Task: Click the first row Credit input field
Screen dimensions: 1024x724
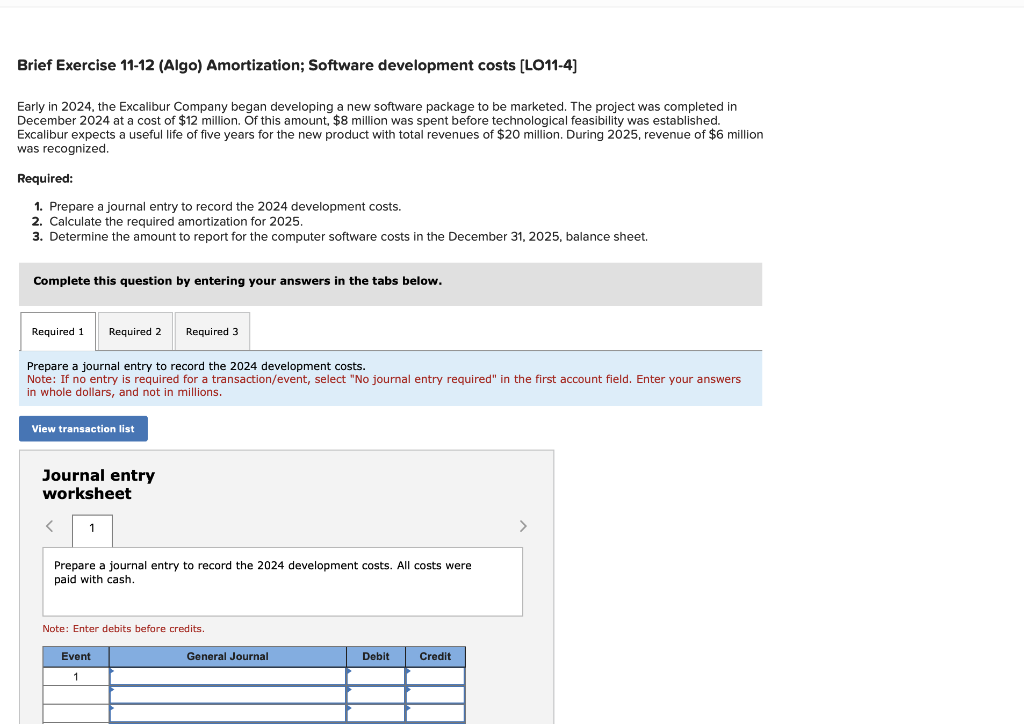Action: 435,676
